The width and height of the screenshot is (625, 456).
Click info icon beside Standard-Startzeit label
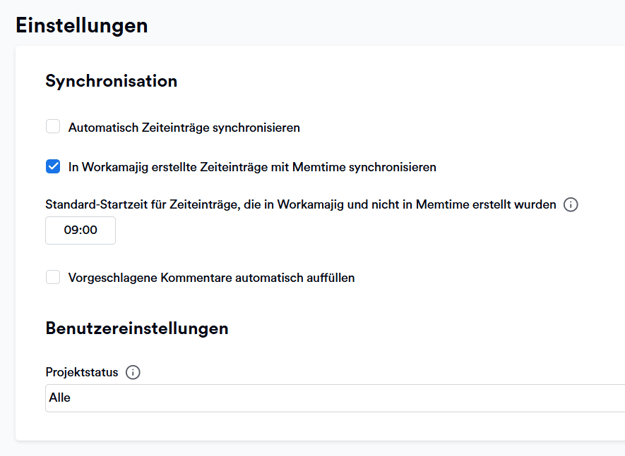point(571,204)
